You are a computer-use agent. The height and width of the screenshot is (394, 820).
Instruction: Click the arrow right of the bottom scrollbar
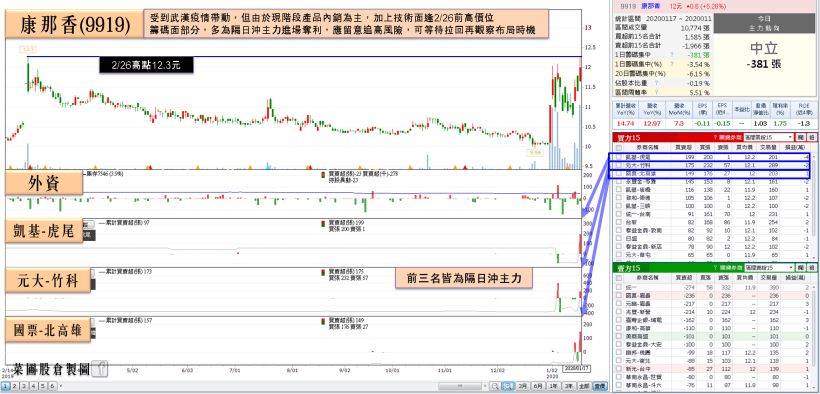(486, 386)
